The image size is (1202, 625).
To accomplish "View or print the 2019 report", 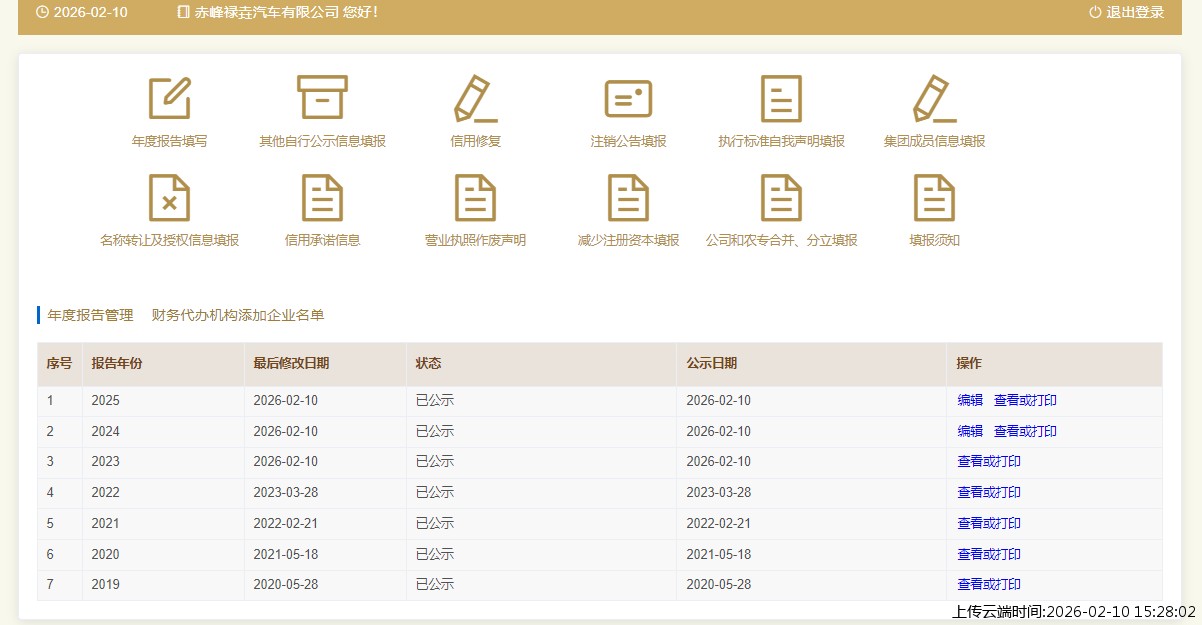I will tap(989, 584).
